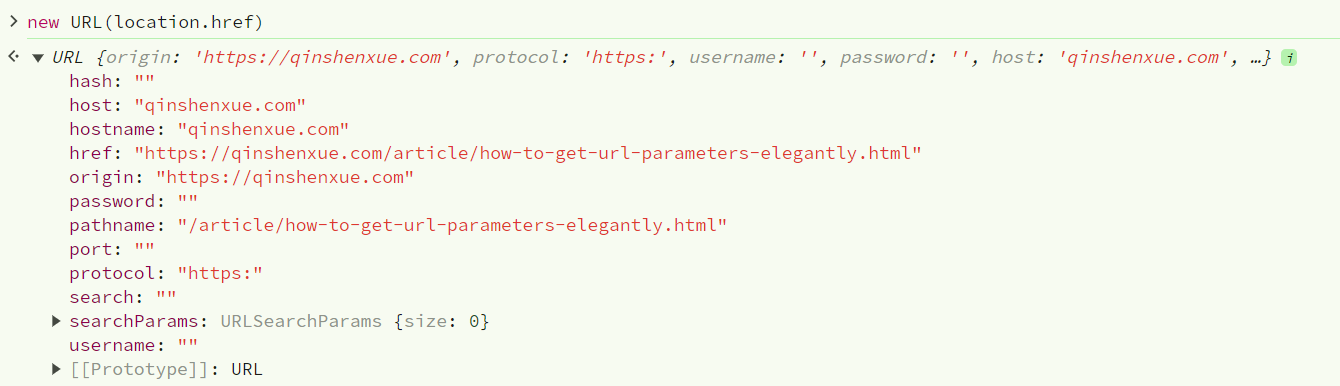
Task: Click the username property row
Action: (133, 346)
